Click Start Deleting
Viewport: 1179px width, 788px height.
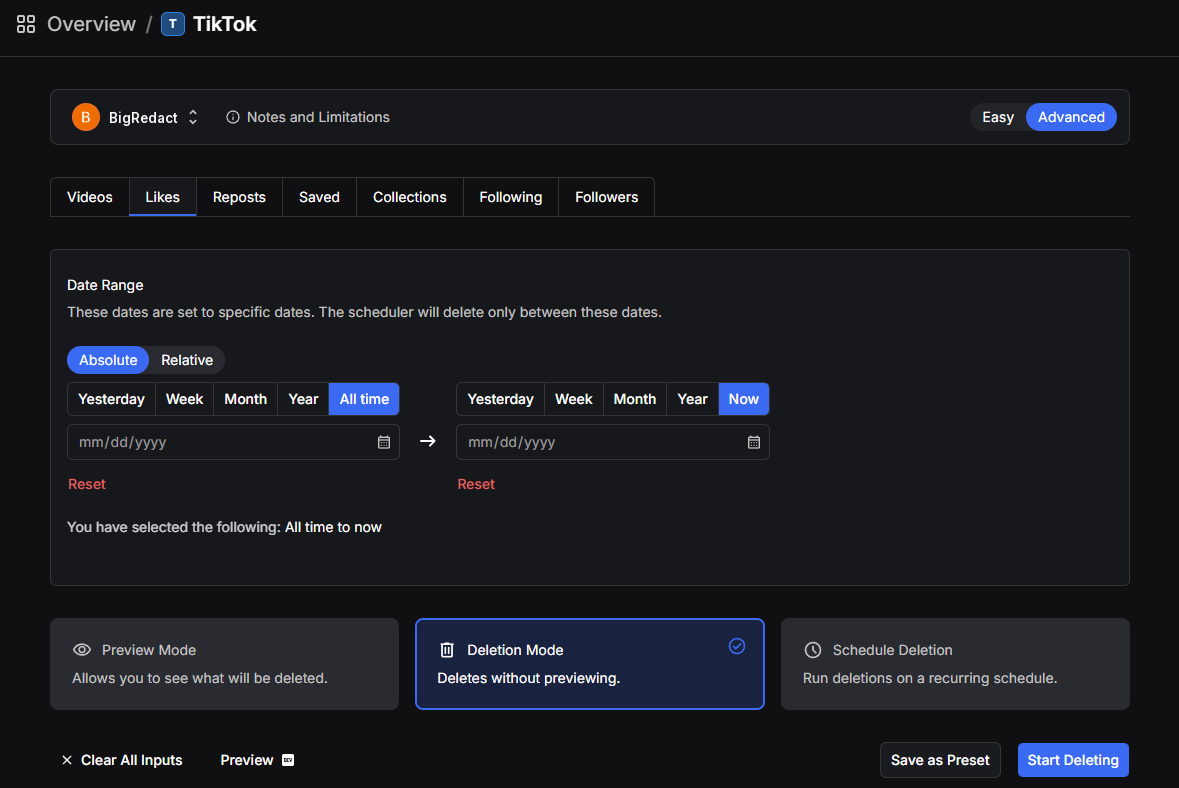point(1073,760)
